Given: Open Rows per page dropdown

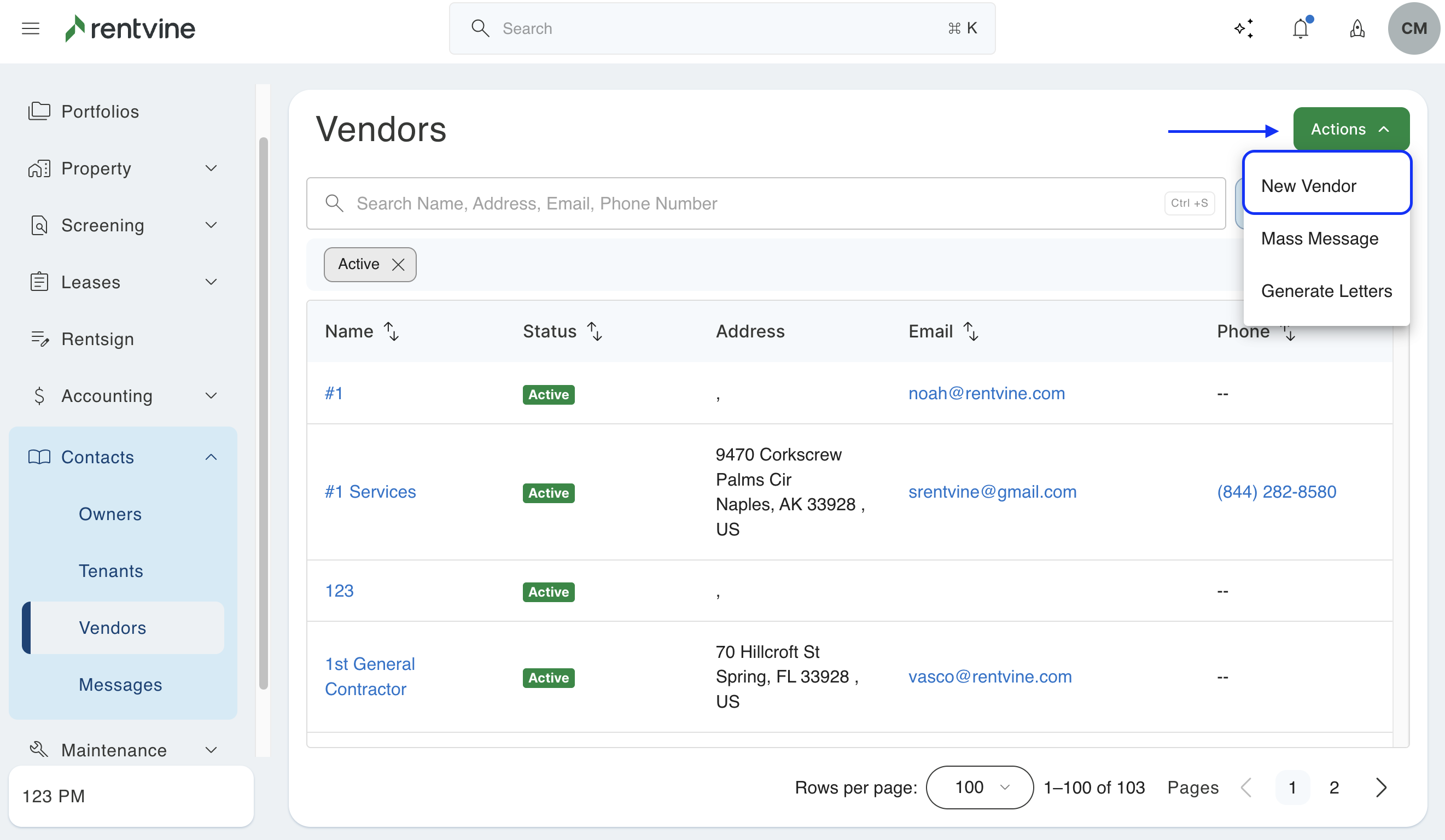Looking at the screenshot, I should (x=980, y=787).
